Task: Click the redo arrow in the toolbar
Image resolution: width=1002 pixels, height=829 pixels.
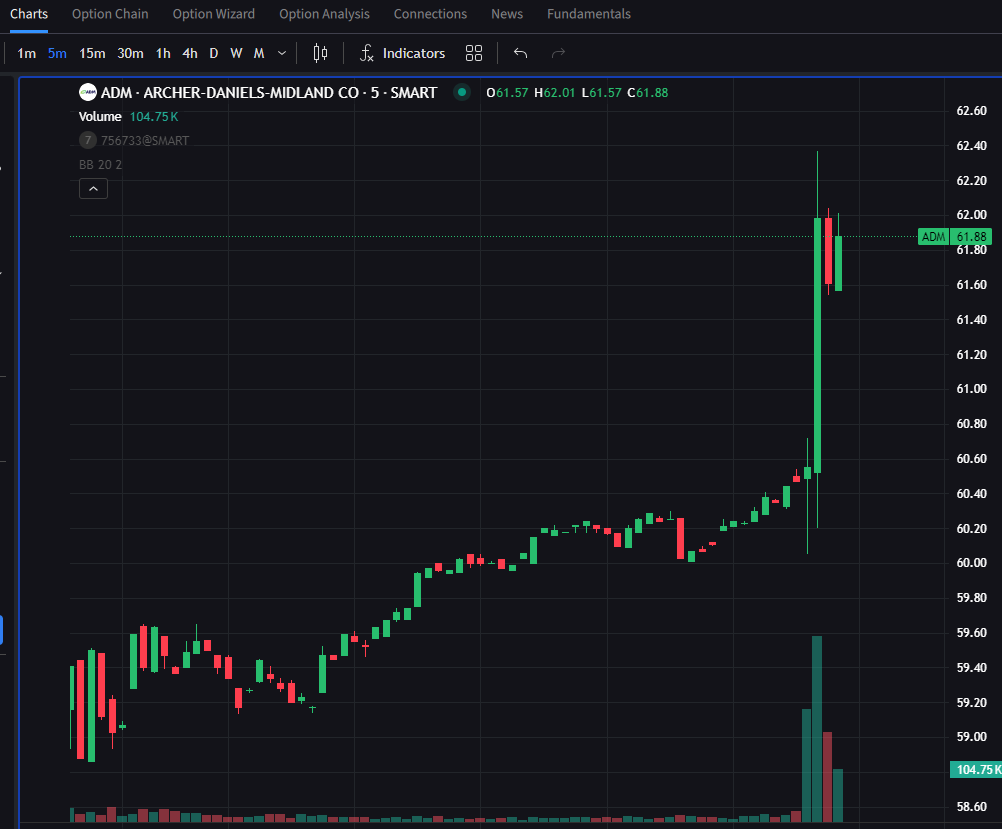Action: point(558,53)
